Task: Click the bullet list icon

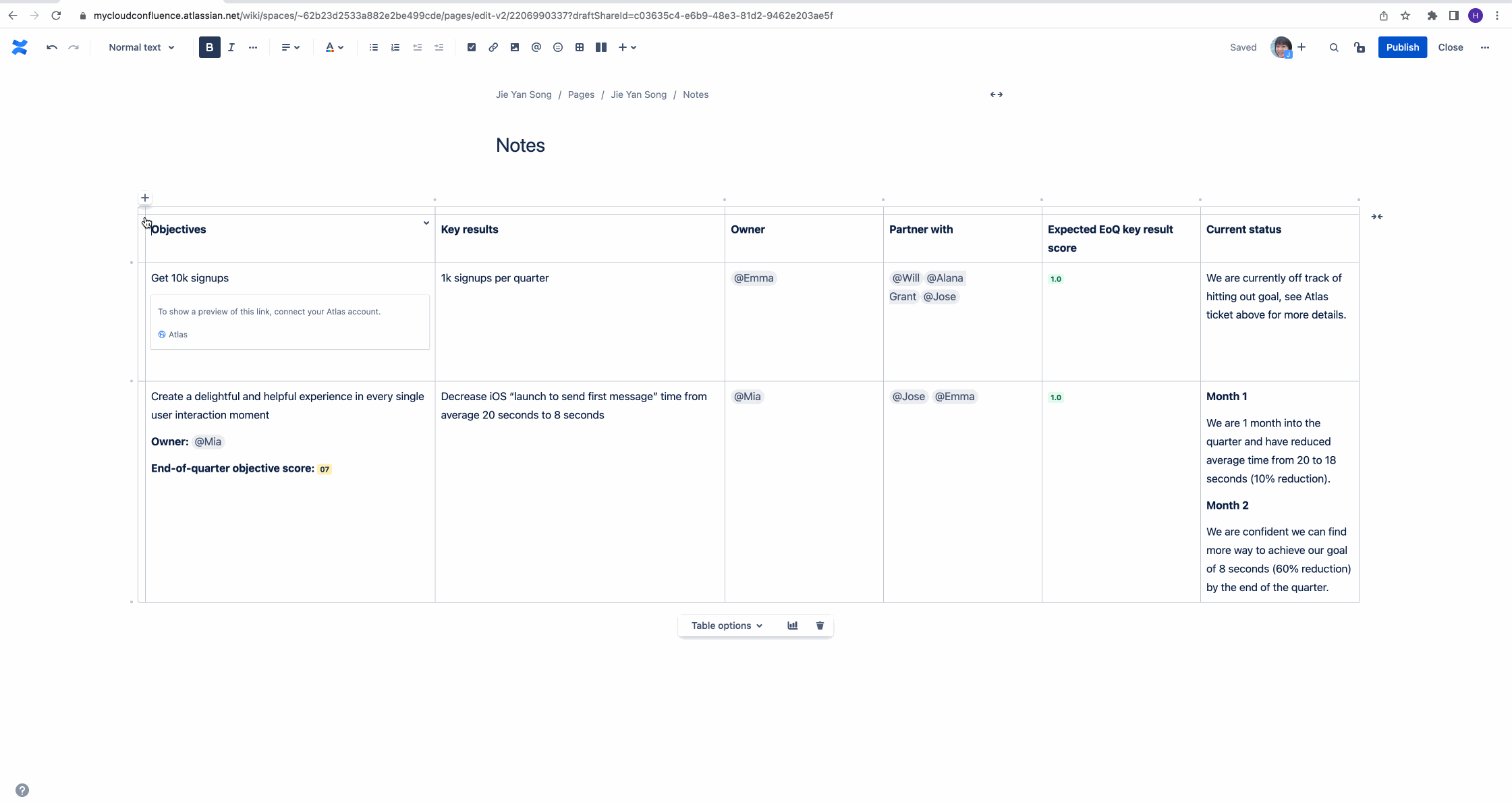Action: (374, 47)
